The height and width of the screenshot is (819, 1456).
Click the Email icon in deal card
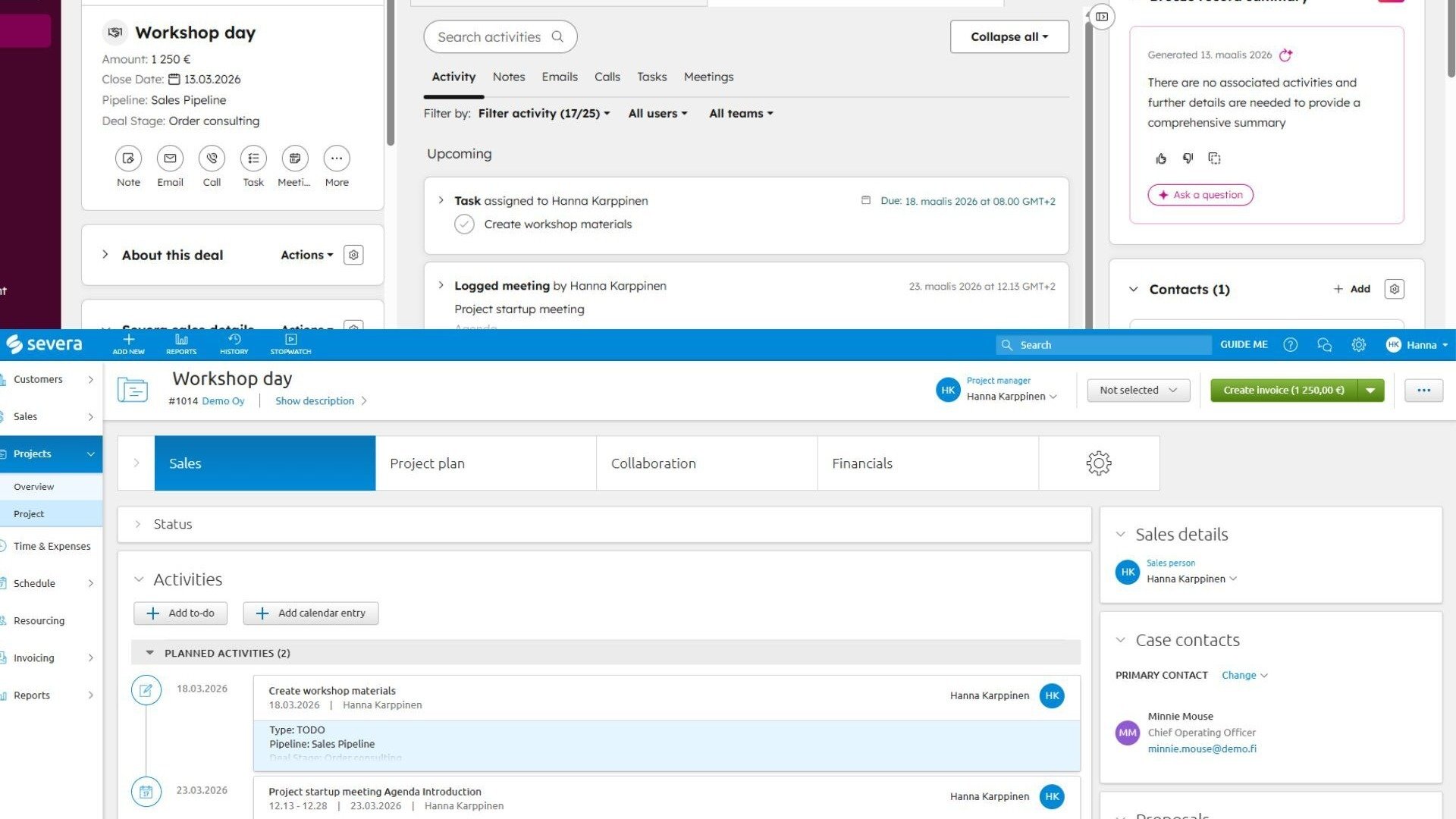(170, 158)
